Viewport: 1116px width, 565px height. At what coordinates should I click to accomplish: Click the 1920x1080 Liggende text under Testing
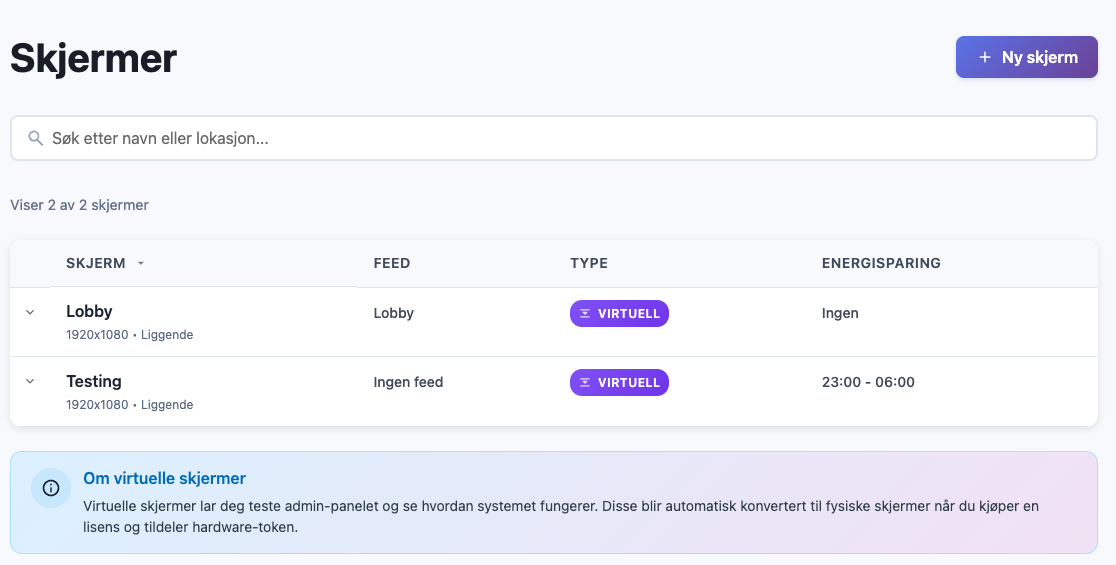tap(130, 405)
